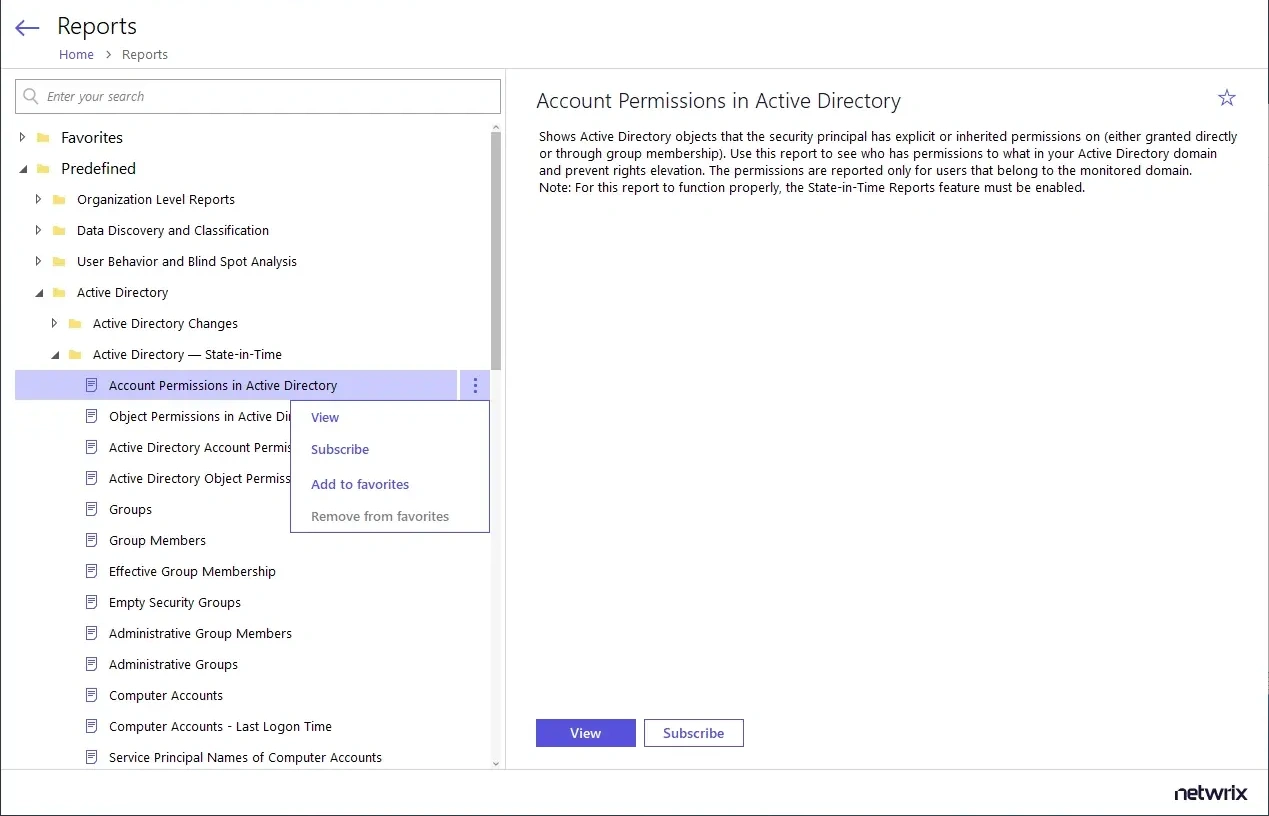Viewport: 1269px width, 816px height.
Task: Collapse Active Directory — State-in-Time folder
Action: click(x=55, y=355)
